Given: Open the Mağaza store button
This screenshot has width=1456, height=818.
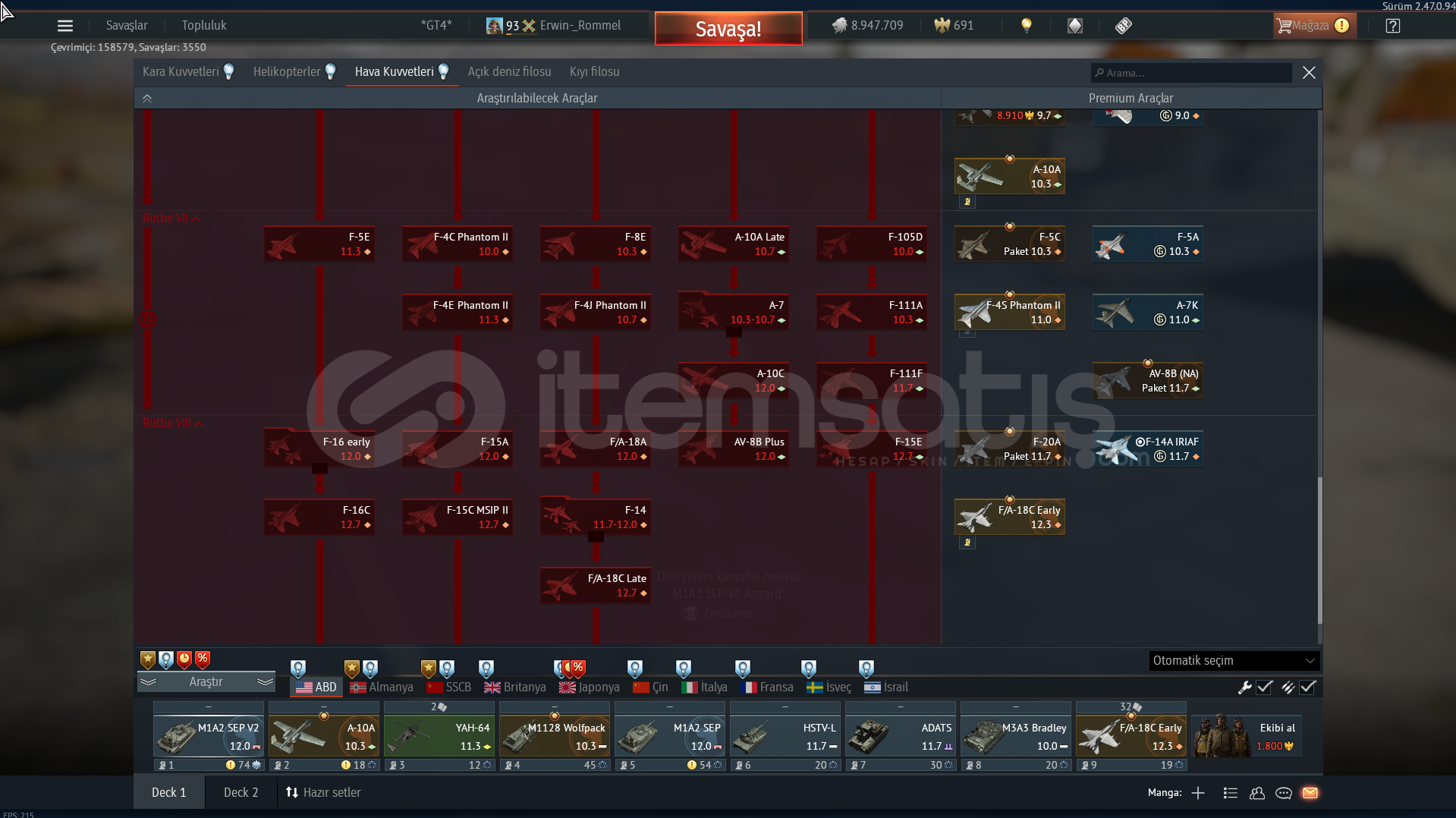Looking at the screenshot, I should pyautogui.click(x=1315, y=26).
